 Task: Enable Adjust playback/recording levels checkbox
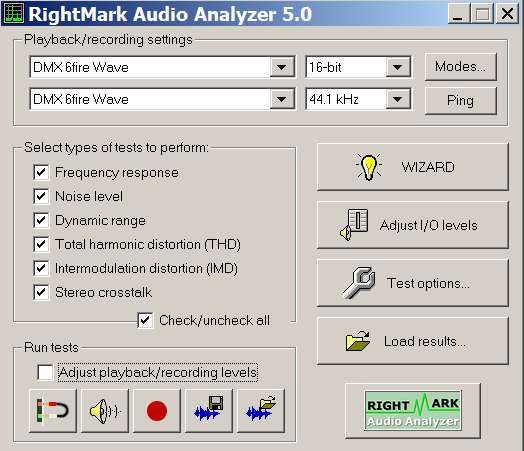click(45, 372)
